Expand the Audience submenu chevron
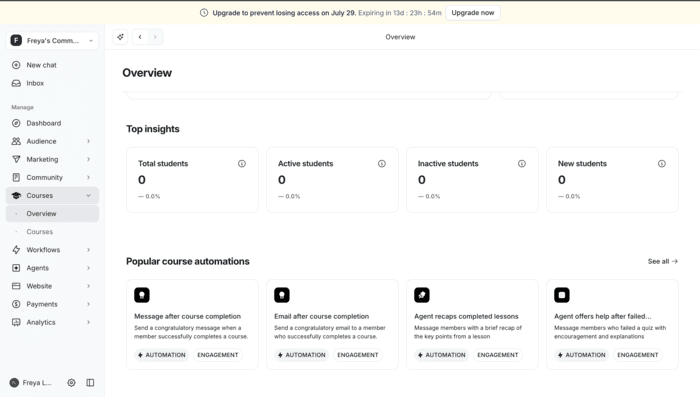This screenshot has height=397, width=700. 88,141
